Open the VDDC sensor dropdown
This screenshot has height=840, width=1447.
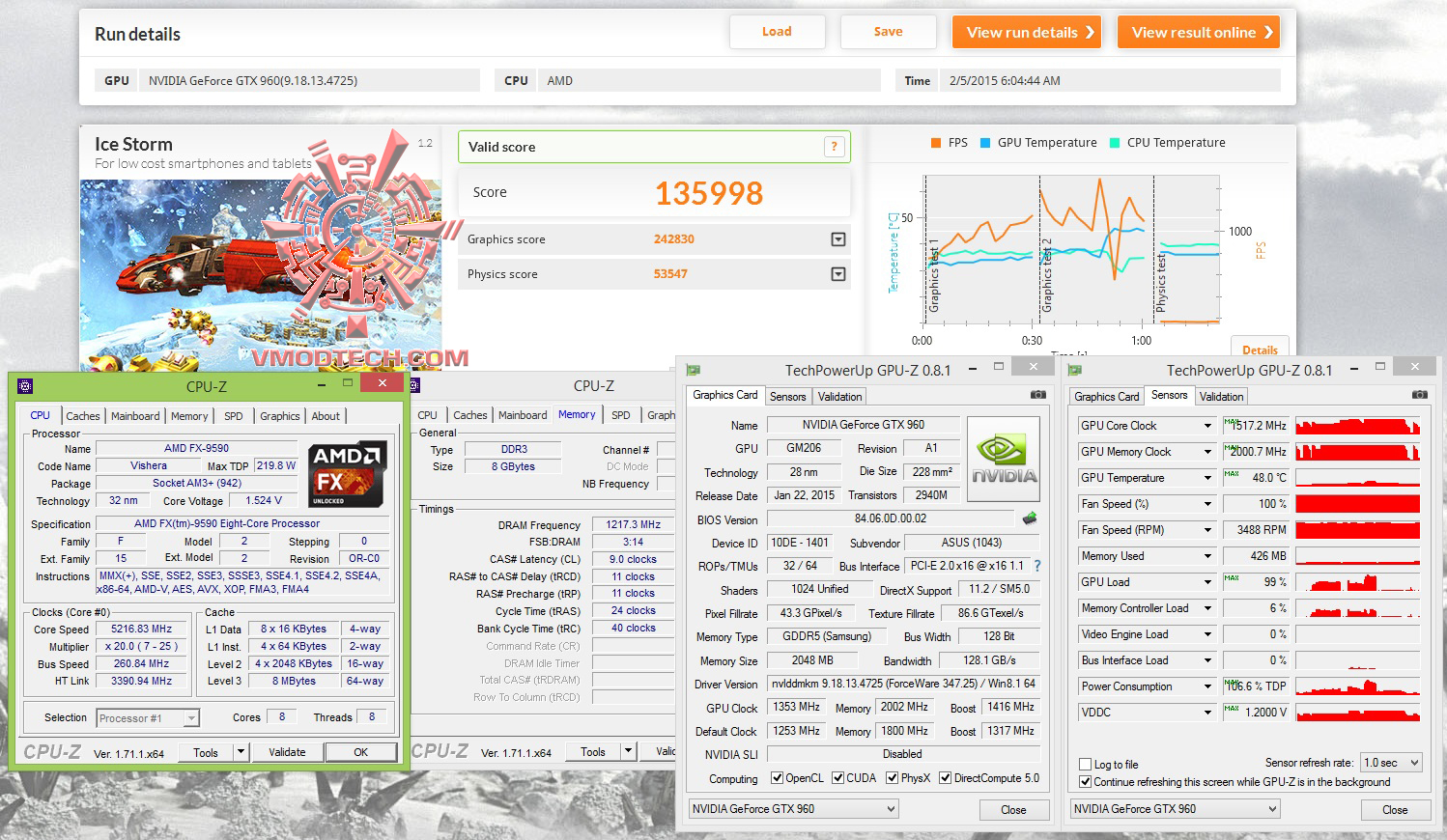coord(1206,713)
